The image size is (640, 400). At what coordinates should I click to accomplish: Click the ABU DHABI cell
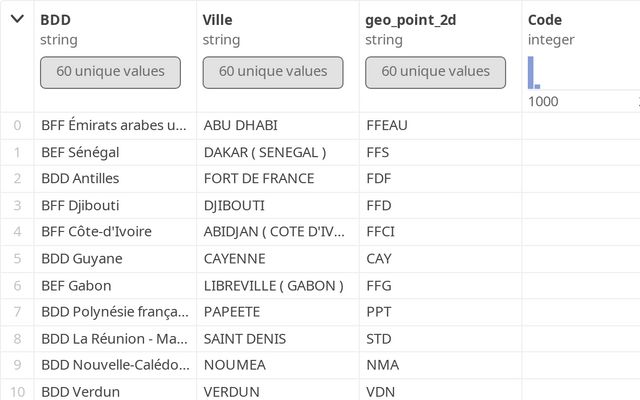pyautogui.click(x=278, y=125)
